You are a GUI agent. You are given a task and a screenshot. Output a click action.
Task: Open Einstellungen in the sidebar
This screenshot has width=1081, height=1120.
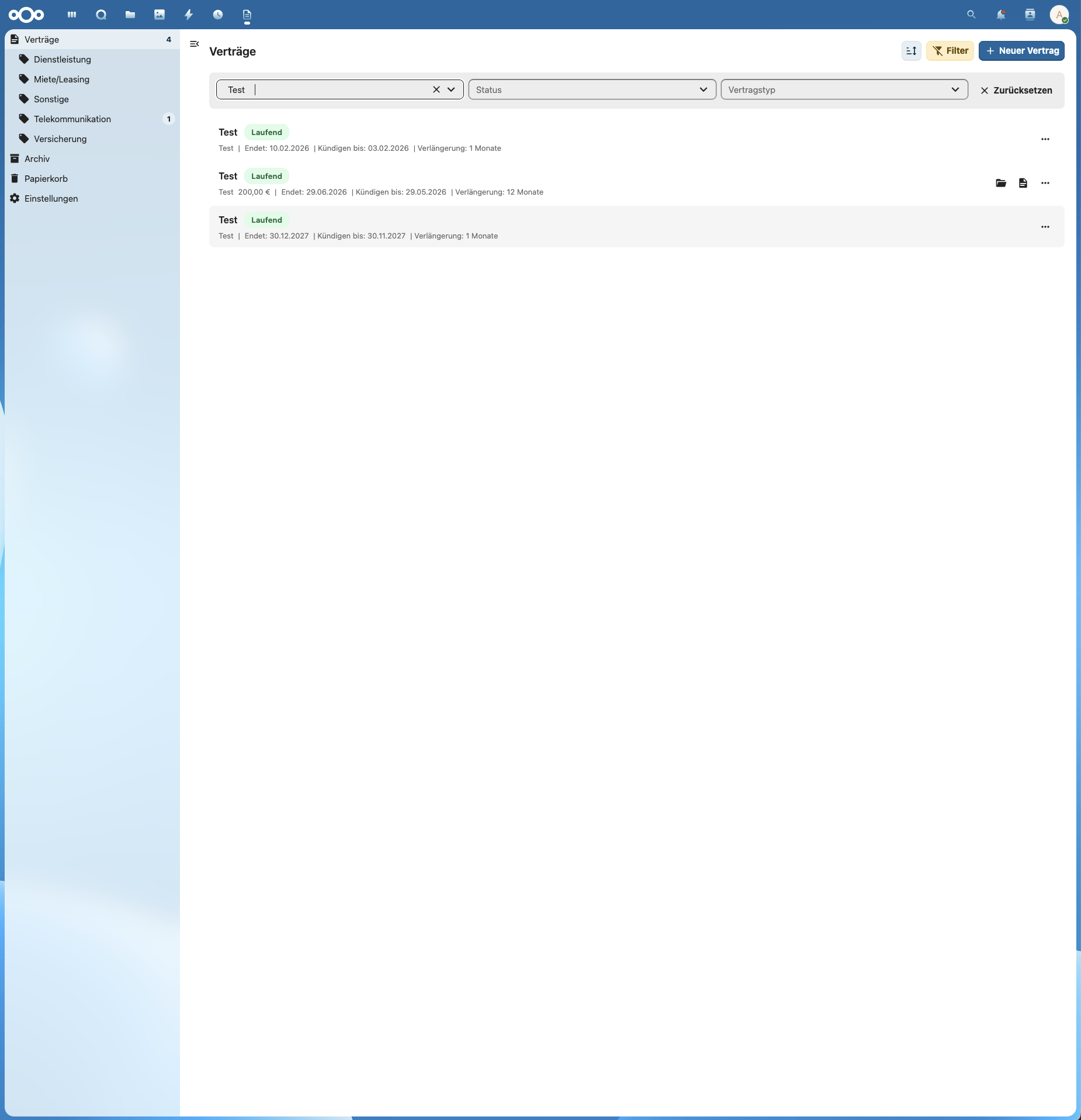pyautogui.click(x=50, y=198)
